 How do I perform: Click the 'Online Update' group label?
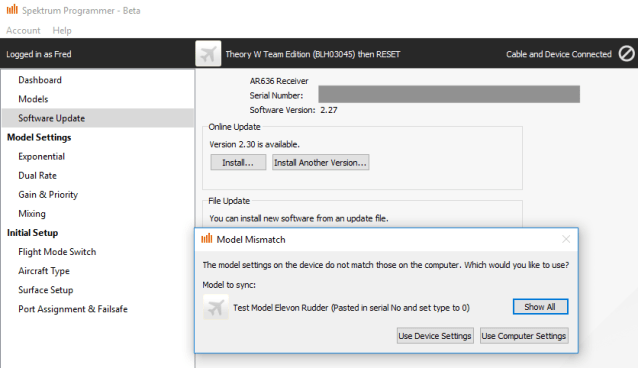234,127
